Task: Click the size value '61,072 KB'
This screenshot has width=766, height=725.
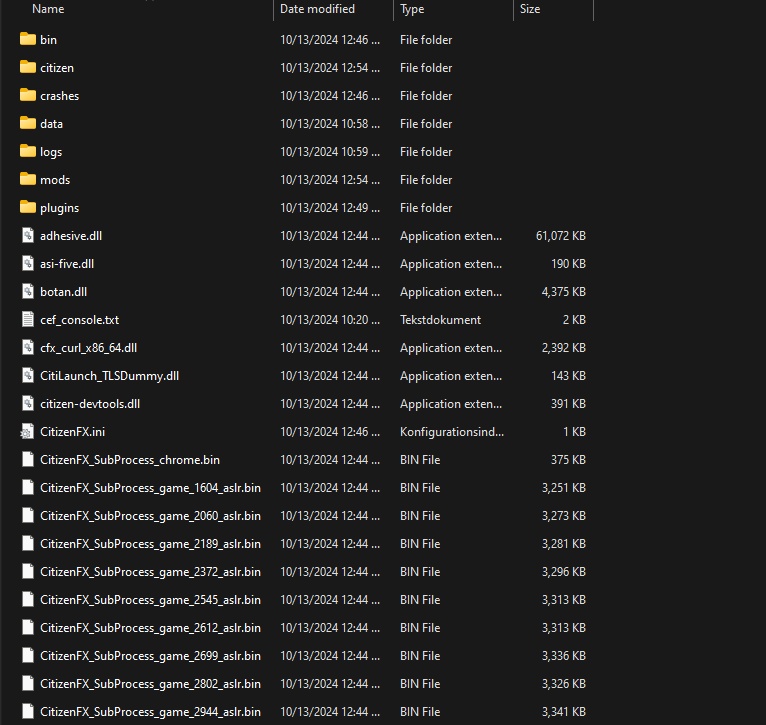Action: point(560,236)
